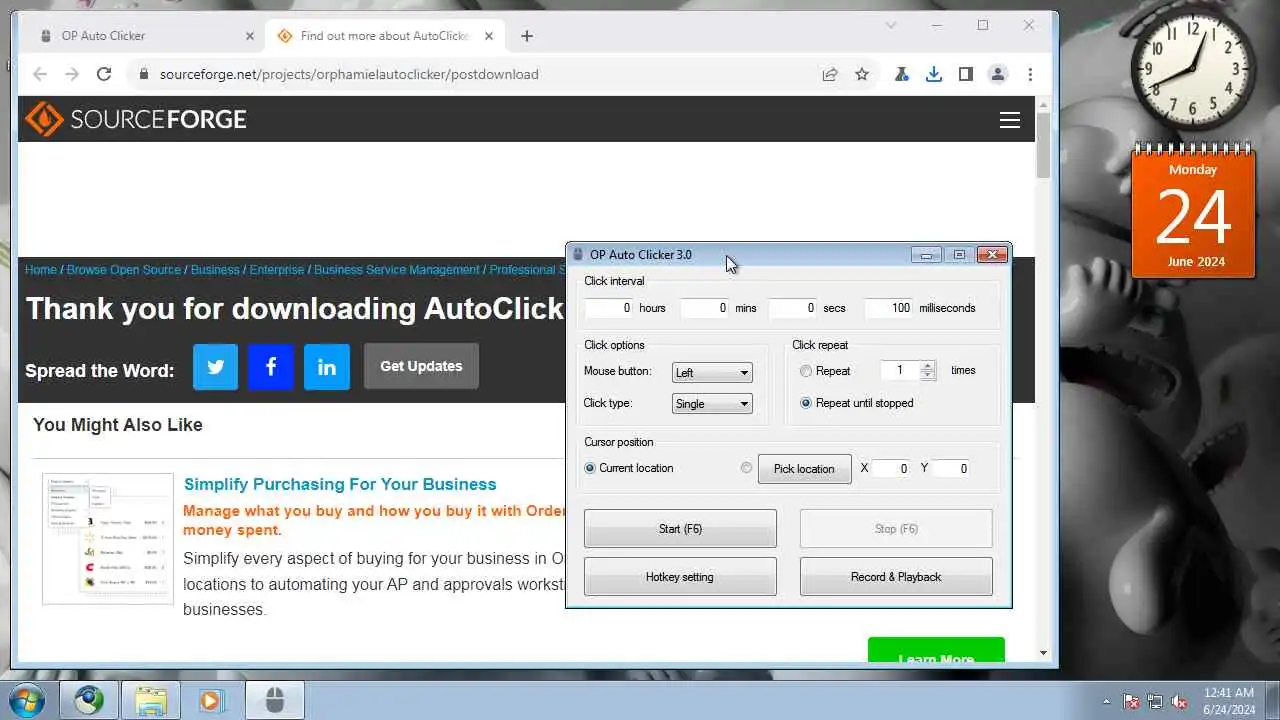
Task: Click the X coordinate field
Action: pyautogui.click(x=891, y=468)
